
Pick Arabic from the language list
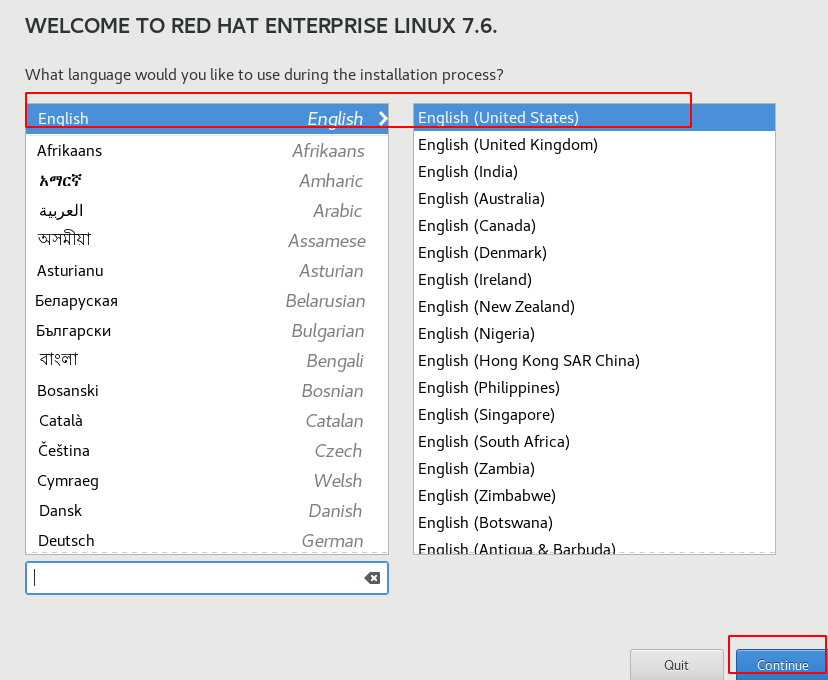point(207,211)
